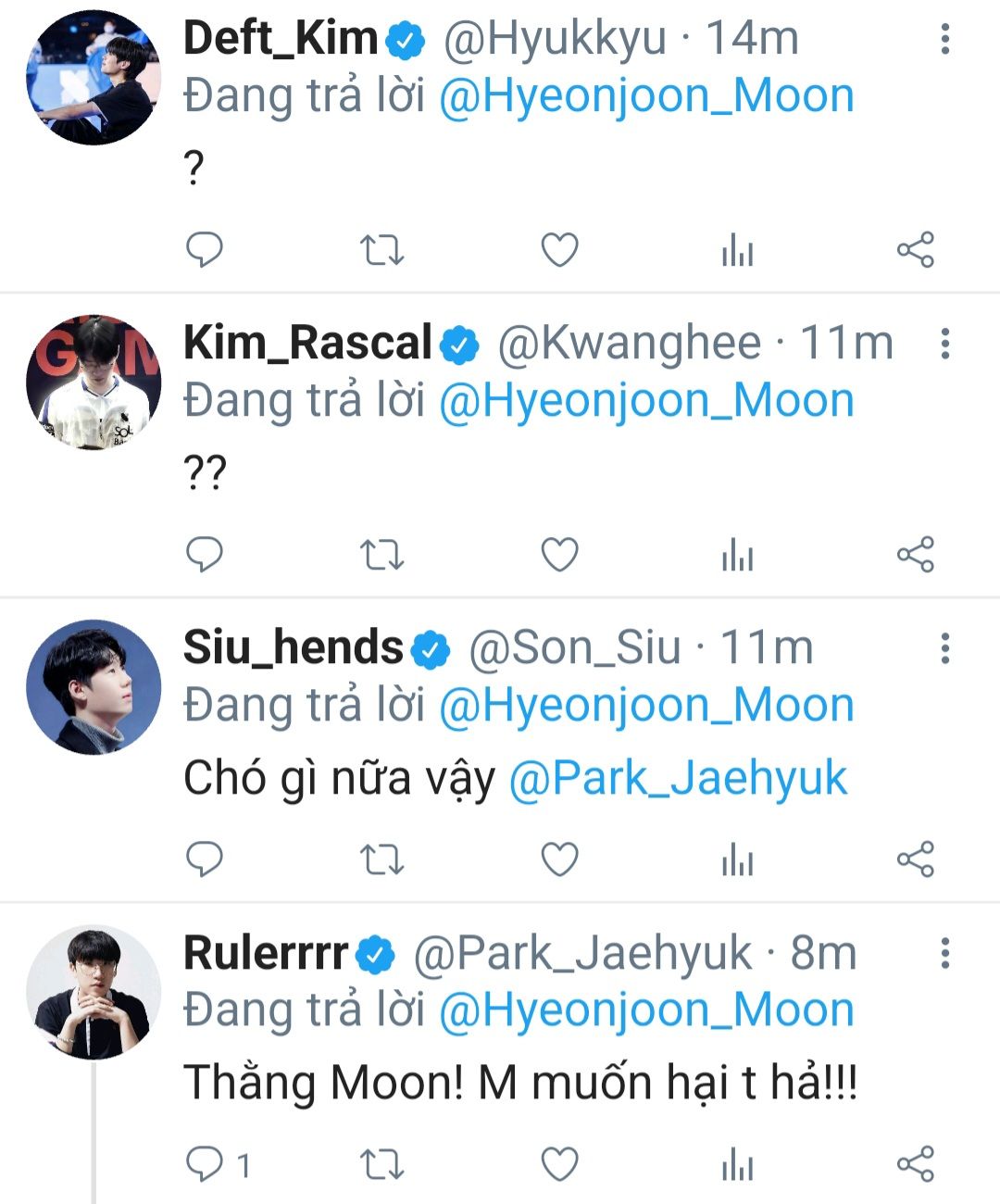The width and height of the screenshot is (1000, 1204).
Task: View analytics for Deft_Kim's tweet
Action: [737, 250]
